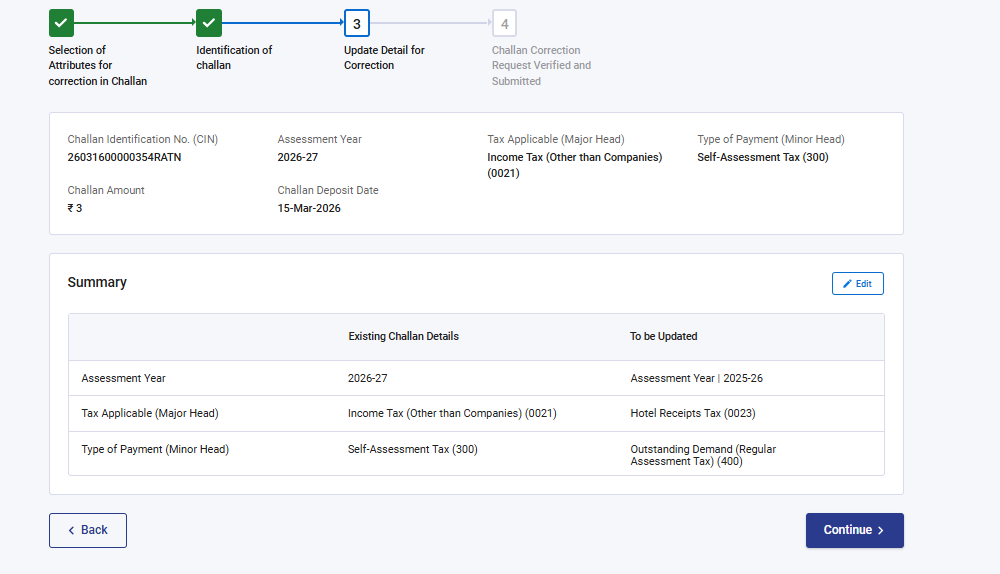Click the green checkmark for Identification of challan
The width and height of the screenshot is (1000, 574).
point(209,22)
